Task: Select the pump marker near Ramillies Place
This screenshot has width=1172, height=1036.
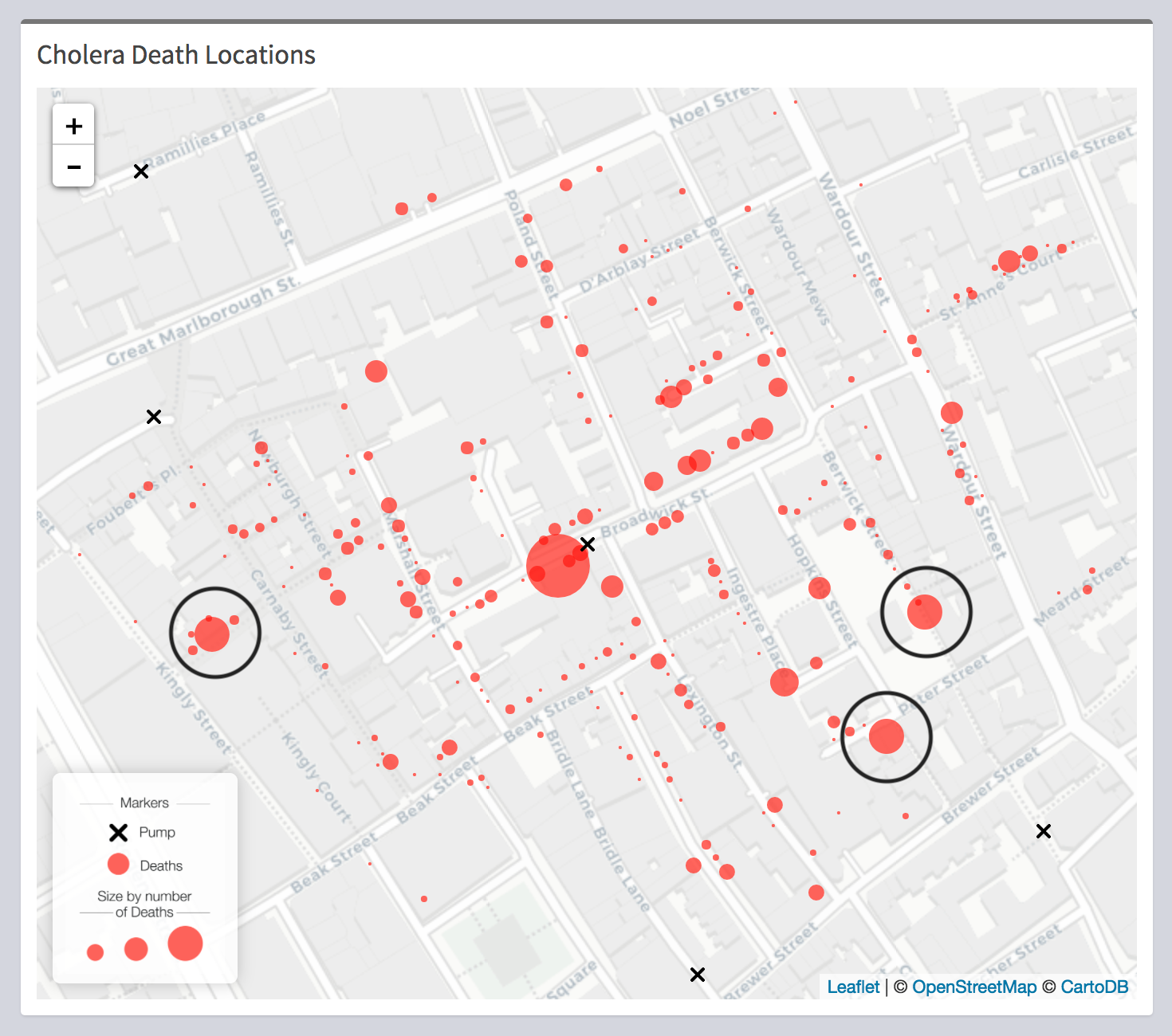Action: 141,171
